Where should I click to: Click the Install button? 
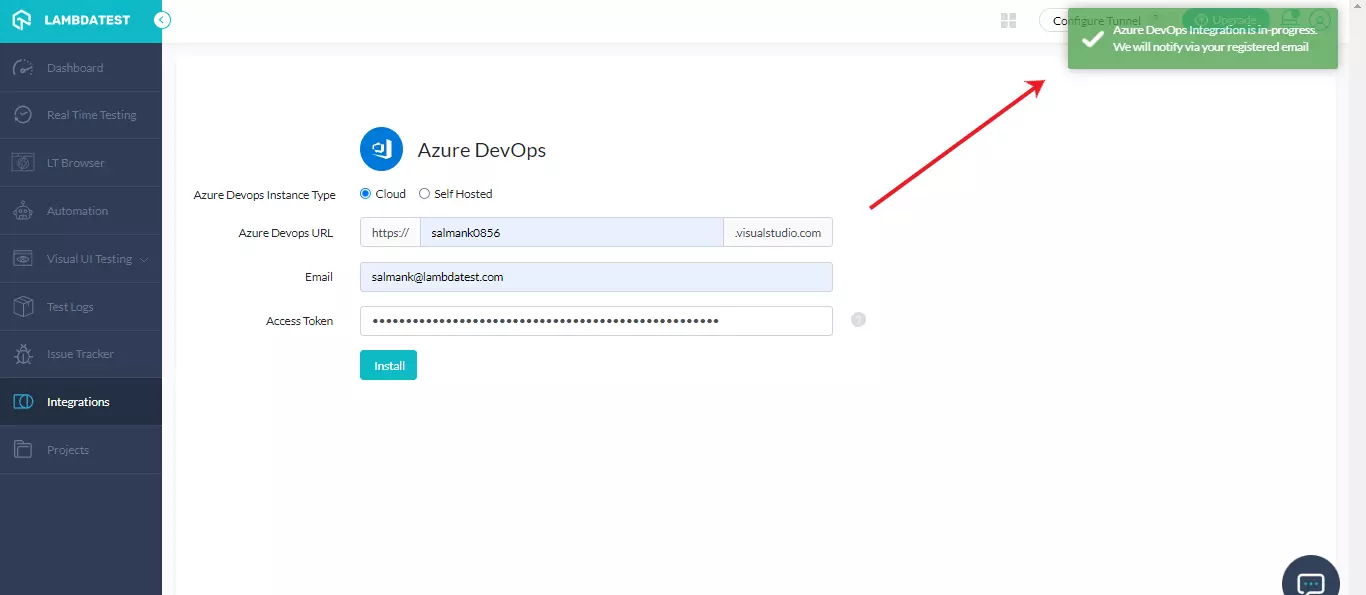pos(388,365)
